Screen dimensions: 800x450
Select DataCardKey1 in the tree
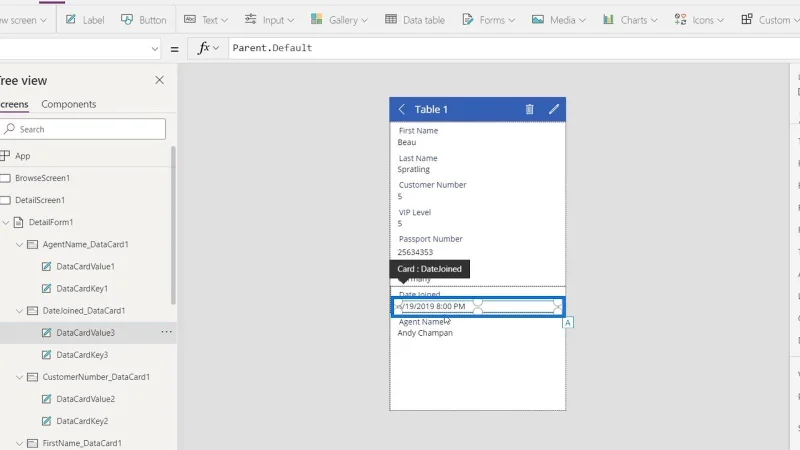82,289
